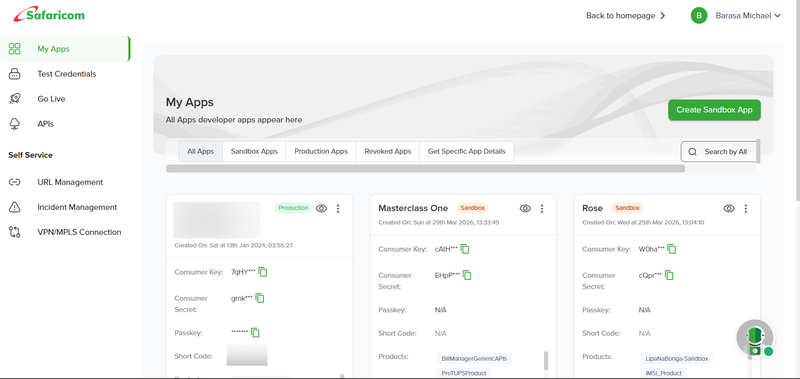Click the Go Live rocket icon
The height and width of the screenshot is (379, 800).
point(15,99)
